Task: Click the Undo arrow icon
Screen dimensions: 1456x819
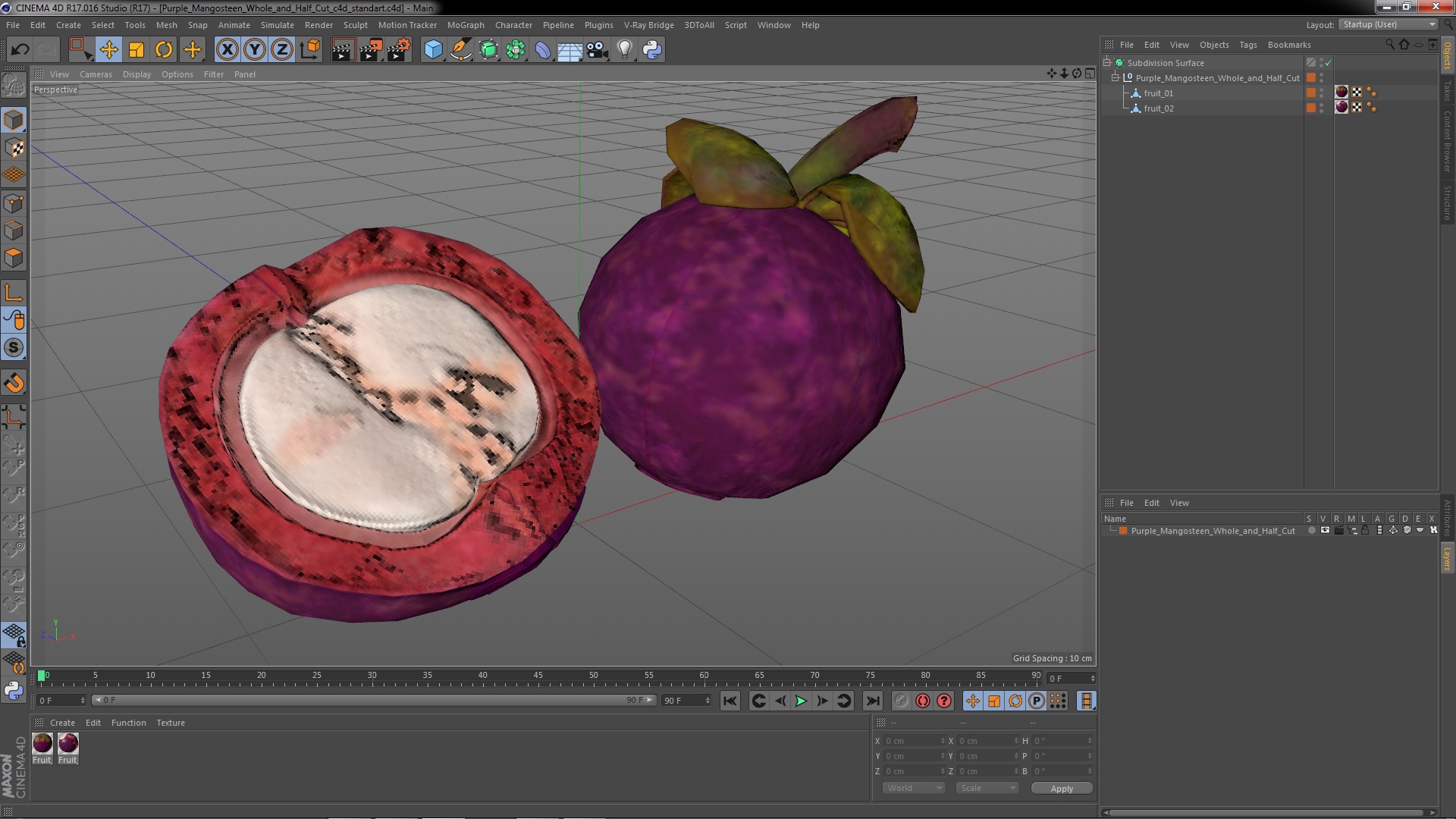Action: pos(20,50)
